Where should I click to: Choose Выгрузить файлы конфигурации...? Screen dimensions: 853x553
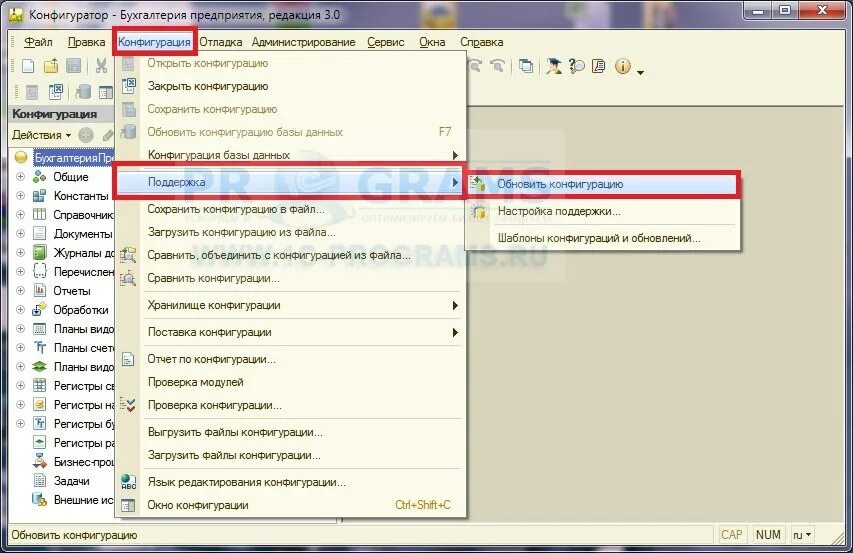pyautogui.click(x=291, y=432)
